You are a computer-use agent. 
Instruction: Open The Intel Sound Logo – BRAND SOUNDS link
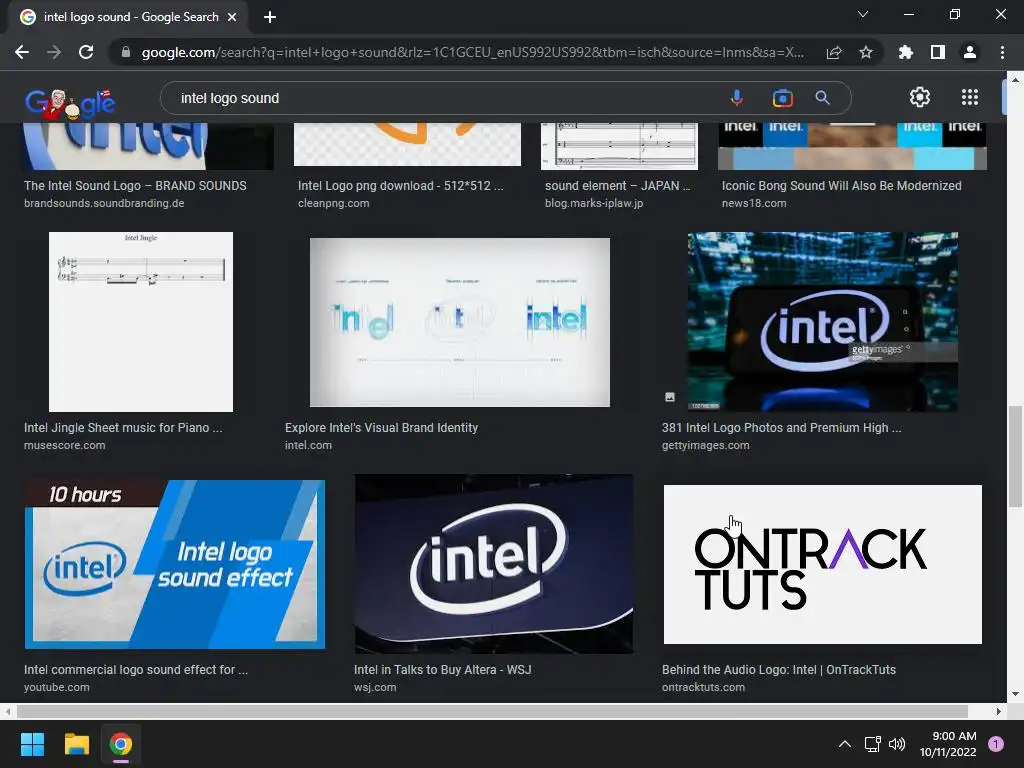[135, 185]
